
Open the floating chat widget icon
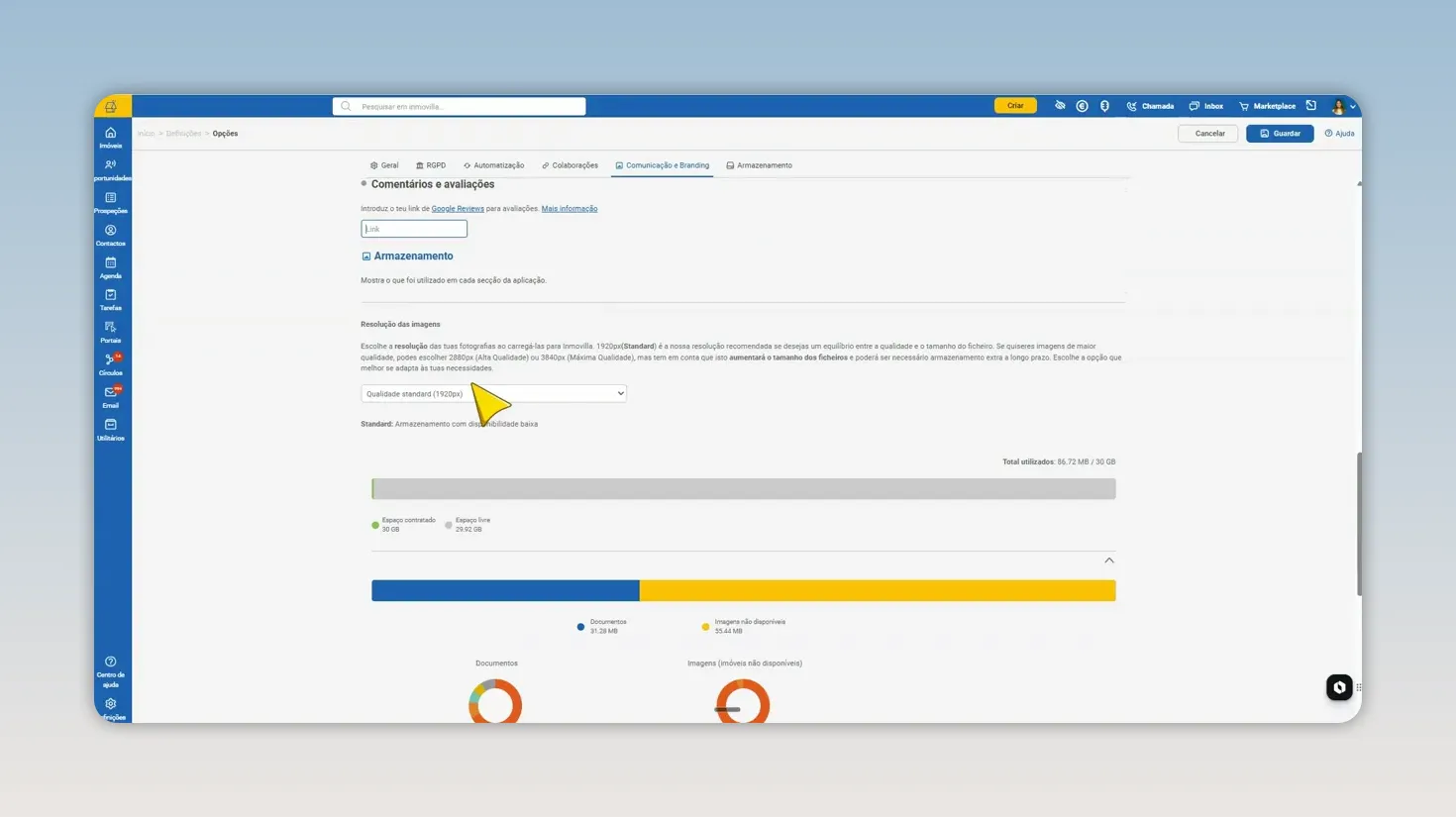click(x=1339, y=687)
